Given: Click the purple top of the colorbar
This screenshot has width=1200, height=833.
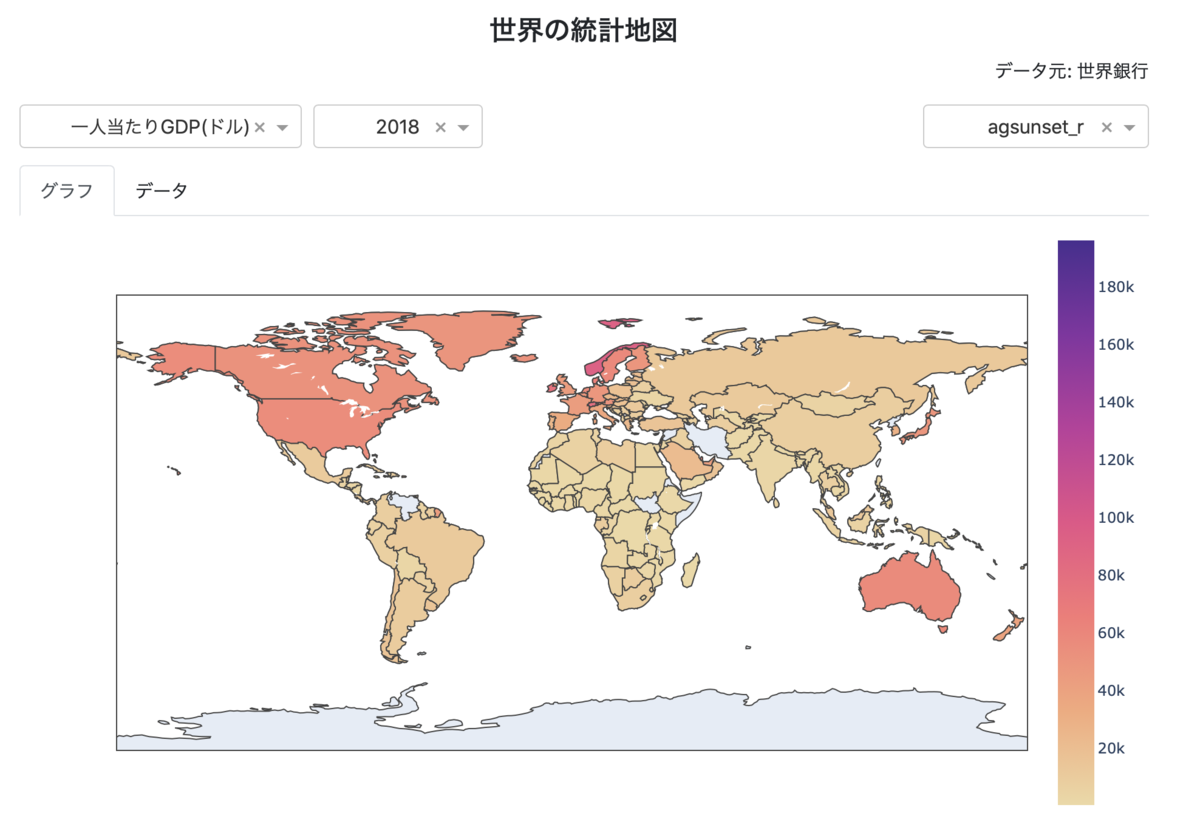Looking at the screenshot, I should point(1076,250).
